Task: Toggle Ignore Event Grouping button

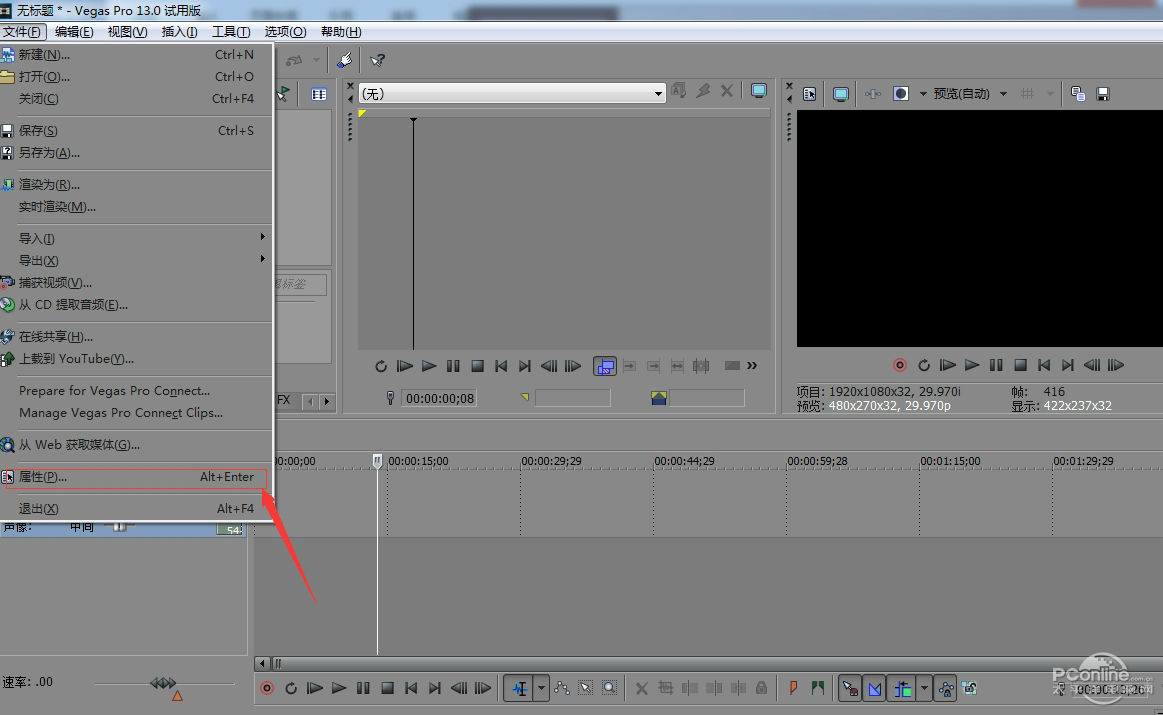Action: (x=969, y=688)
